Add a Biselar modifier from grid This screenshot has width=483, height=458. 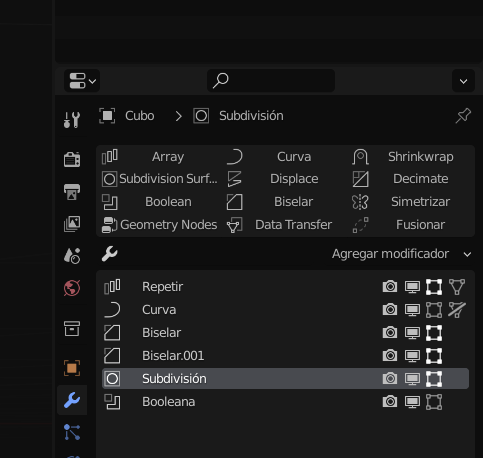pyautogui.click(x=285, y=202)
